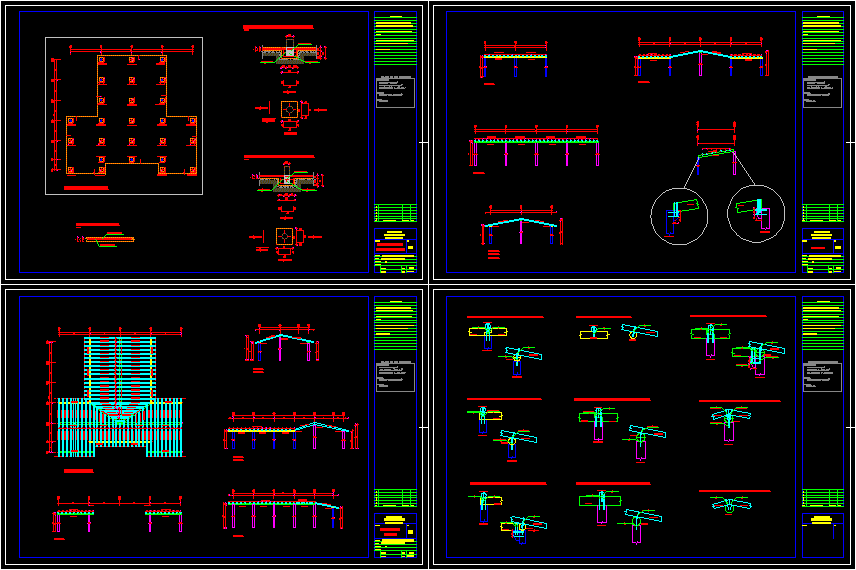Click the split elevation below the roof framing plan

click(119, 517)
